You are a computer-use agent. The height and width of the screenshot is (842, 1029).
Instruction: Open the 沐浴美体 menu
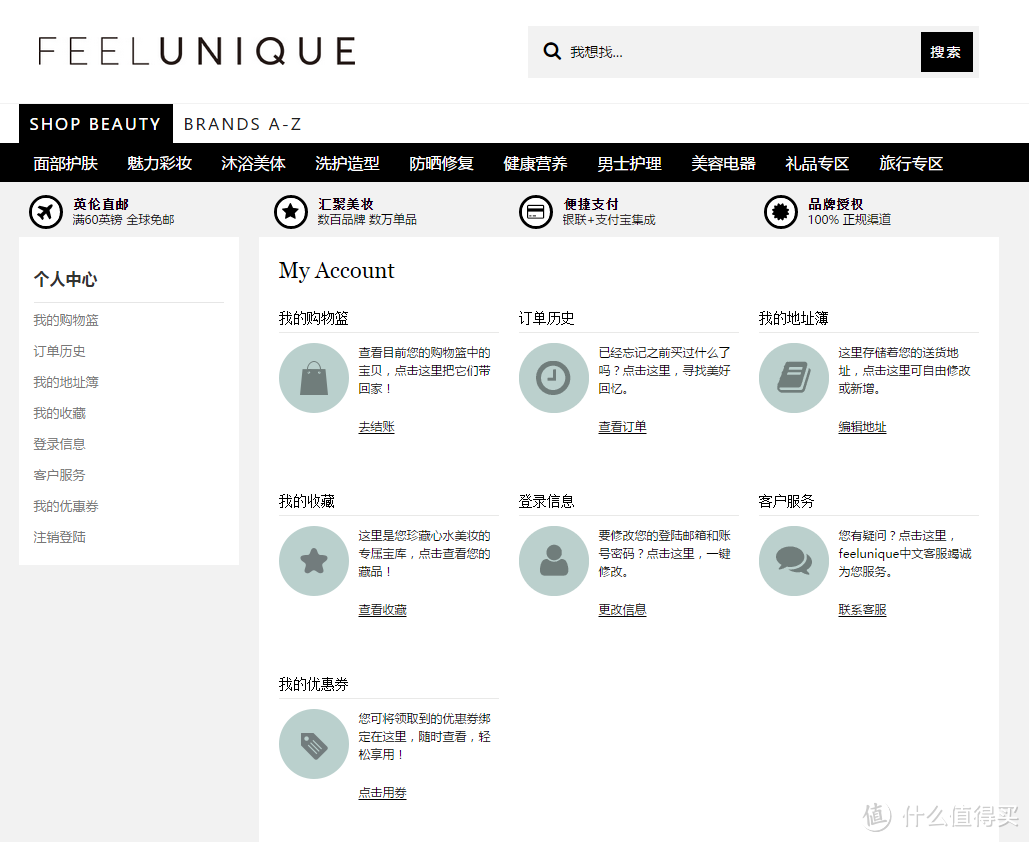pos(253,163)
